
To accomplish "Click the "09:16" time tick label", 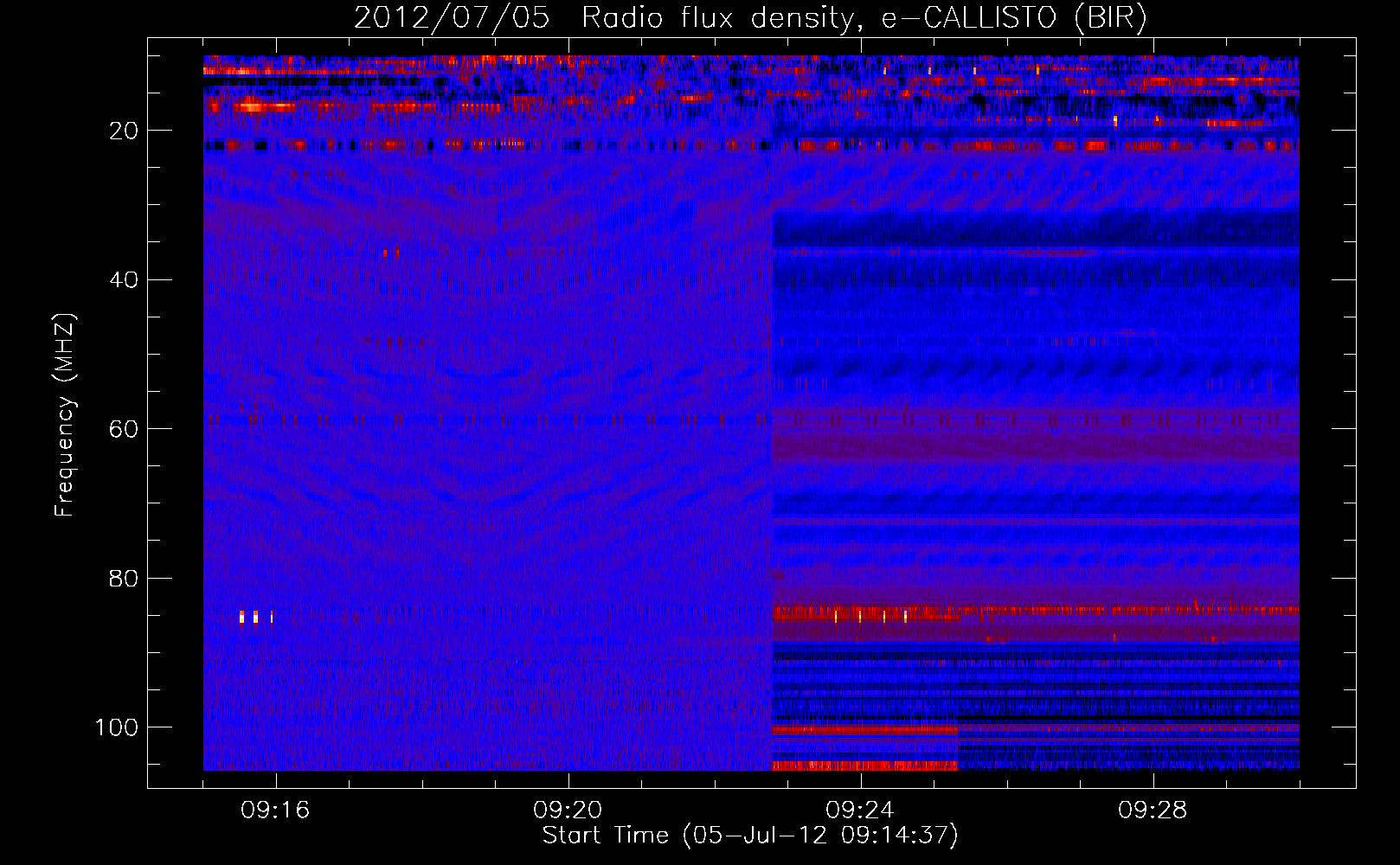I will pos(275,811).
